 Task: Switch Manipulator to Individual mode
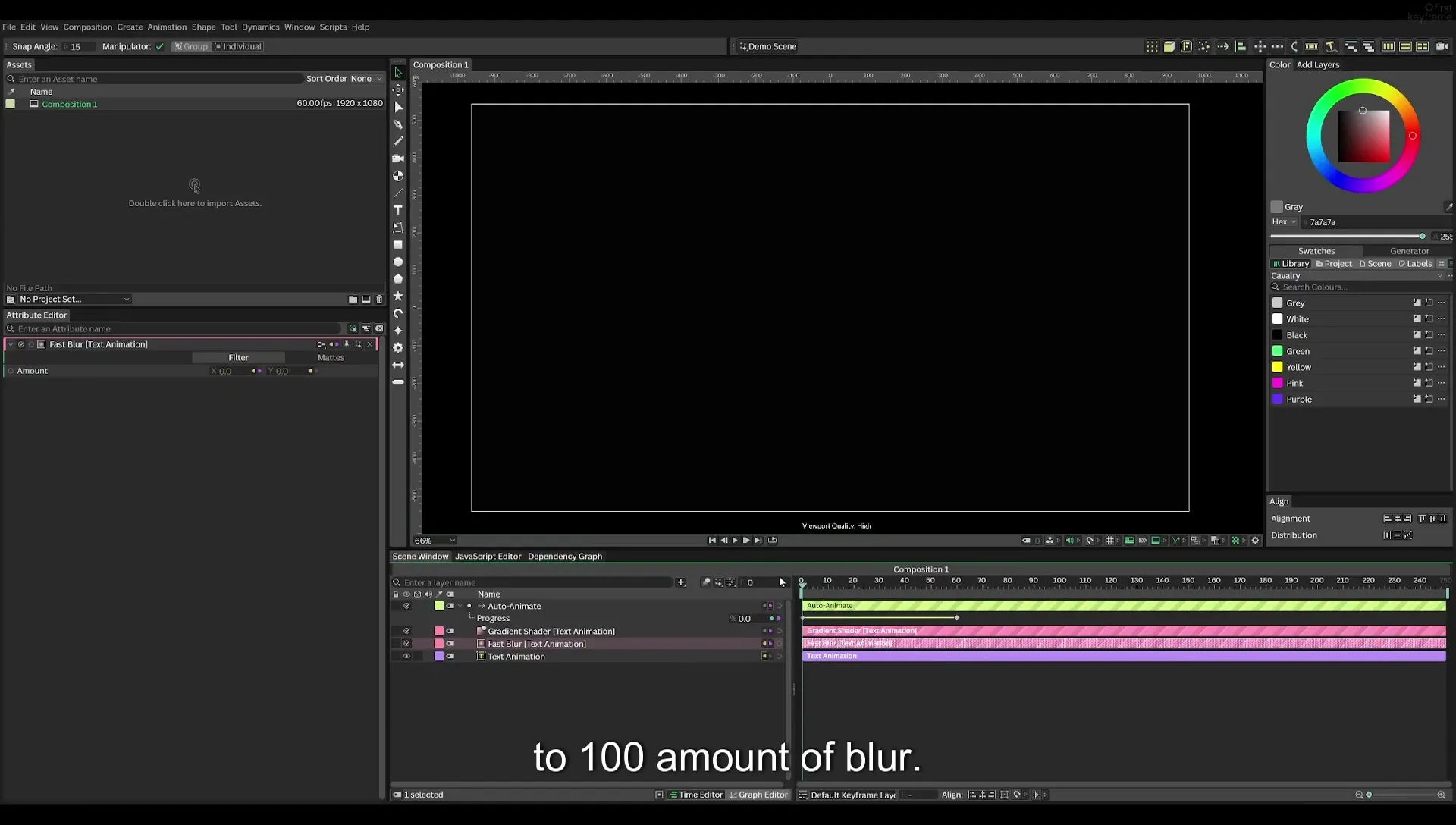[x=238, y=47]
